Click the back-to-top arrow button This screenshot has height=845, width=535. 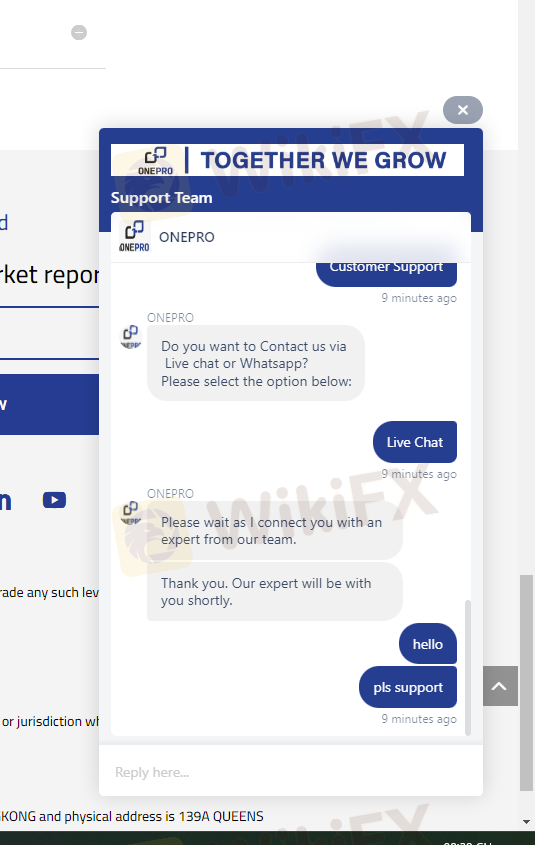pyautogui.click(x=500, y=685)
